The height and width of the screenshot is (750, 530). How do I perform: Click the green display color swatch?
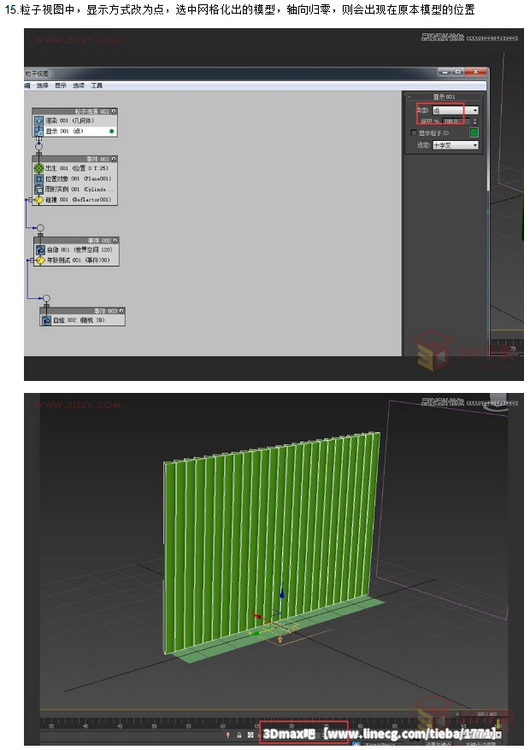click(x=474, y=132)
